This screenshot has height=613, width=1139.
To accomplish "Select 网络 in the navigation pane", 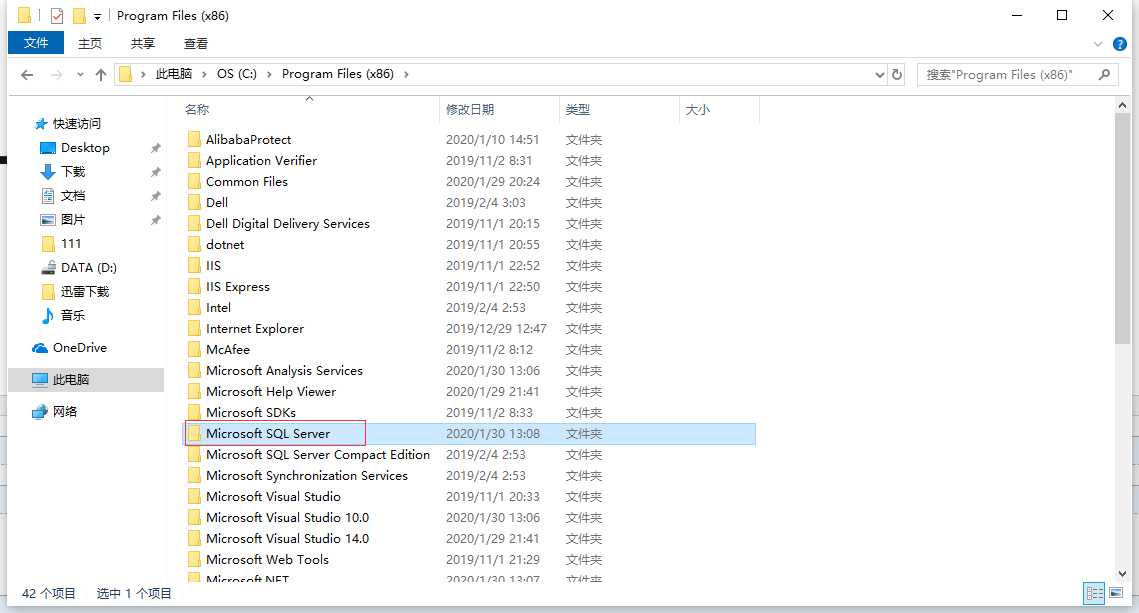I will (x=64, y=411).
